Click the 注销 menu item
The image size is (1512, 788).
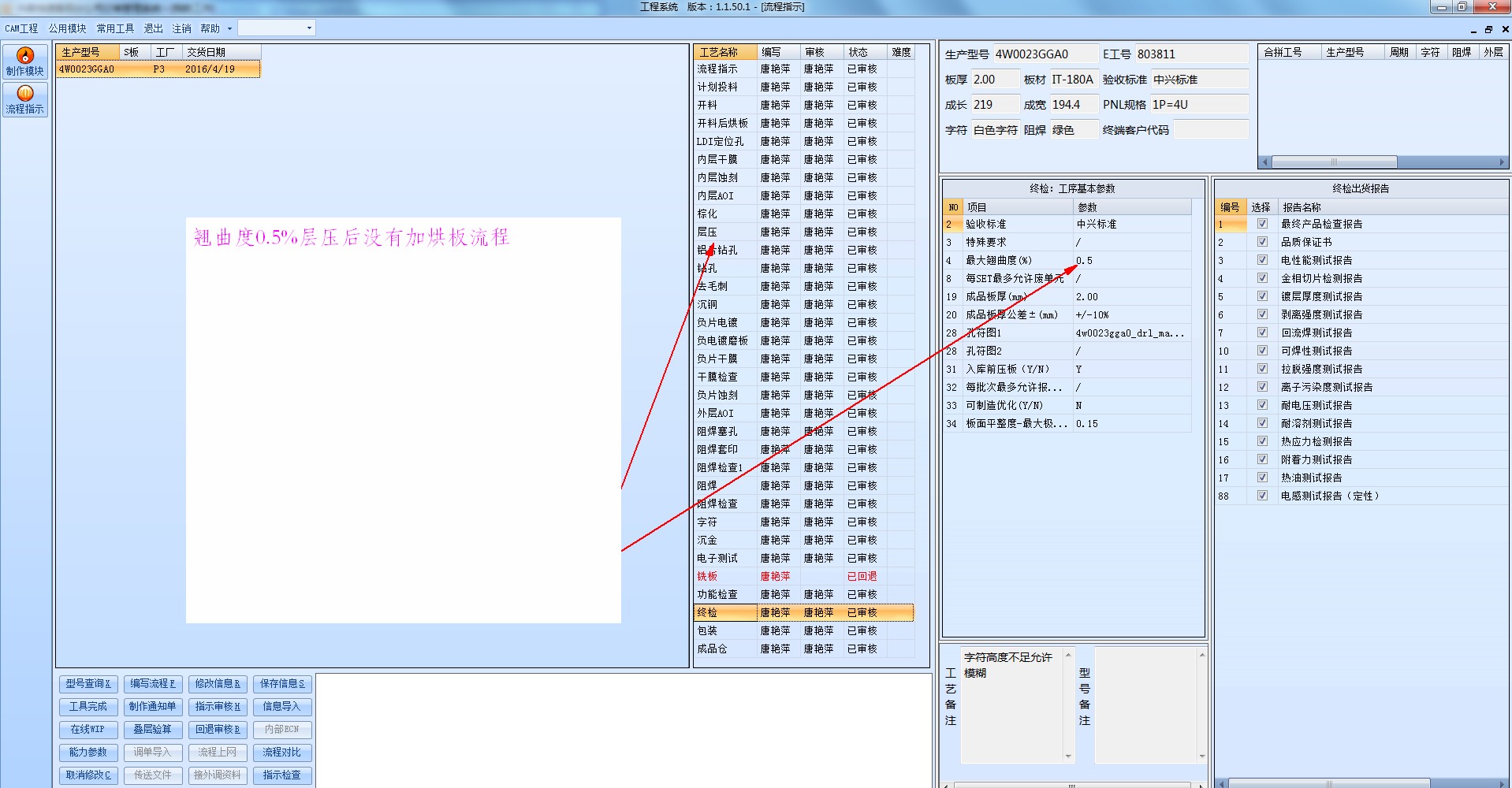(x=181, y=28)
